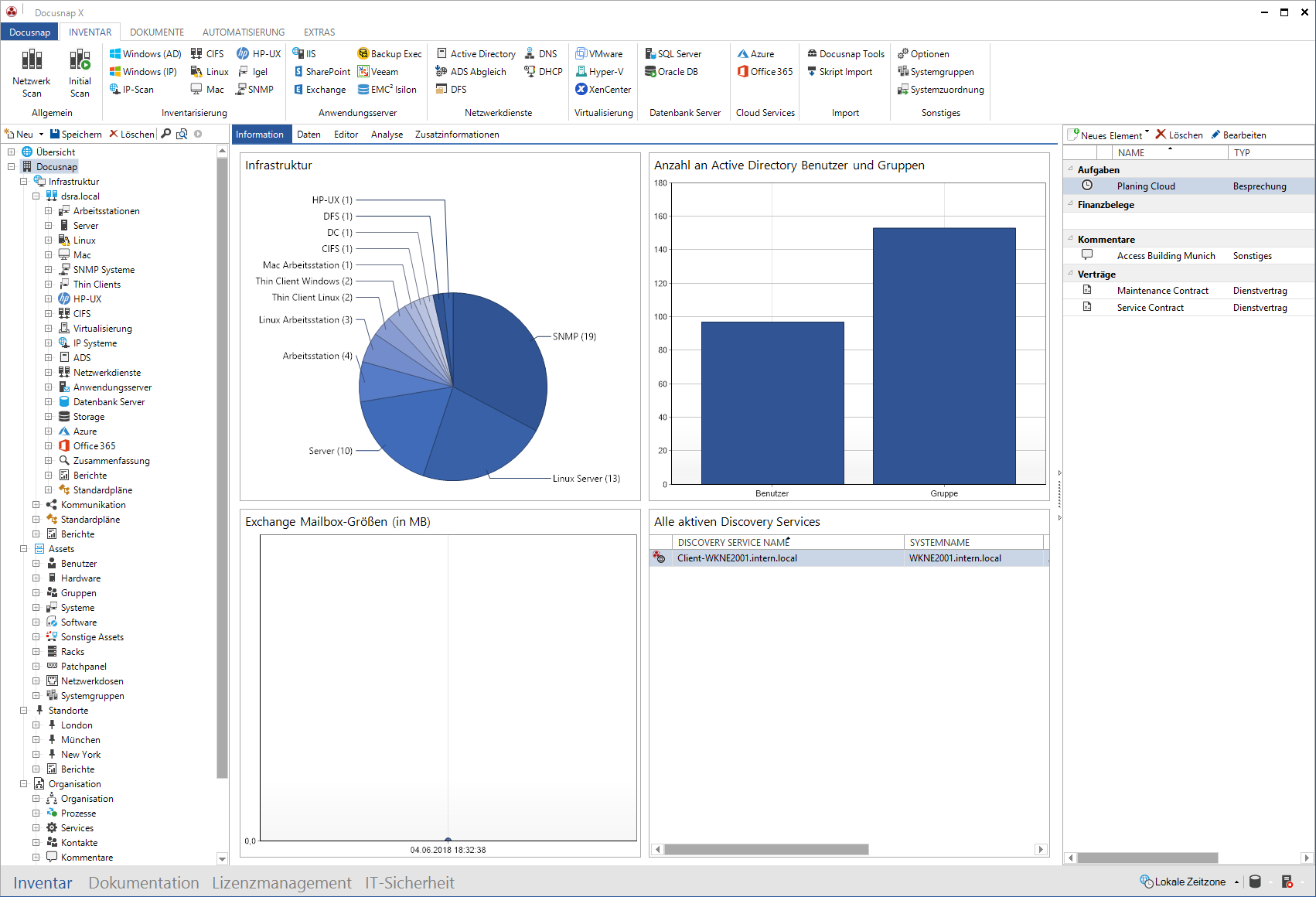
Task: Open the Dokumentation module
Action: [x=144, y=883]
